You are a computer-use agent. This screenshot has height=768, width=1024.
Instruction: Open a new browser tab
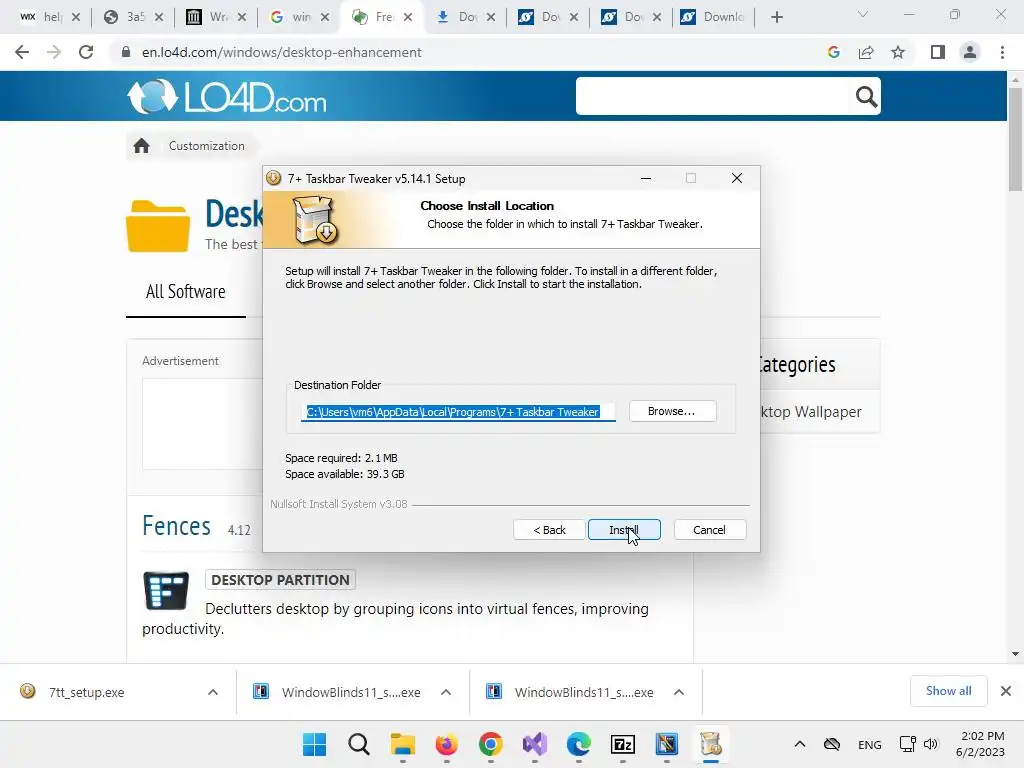[776, 17]
